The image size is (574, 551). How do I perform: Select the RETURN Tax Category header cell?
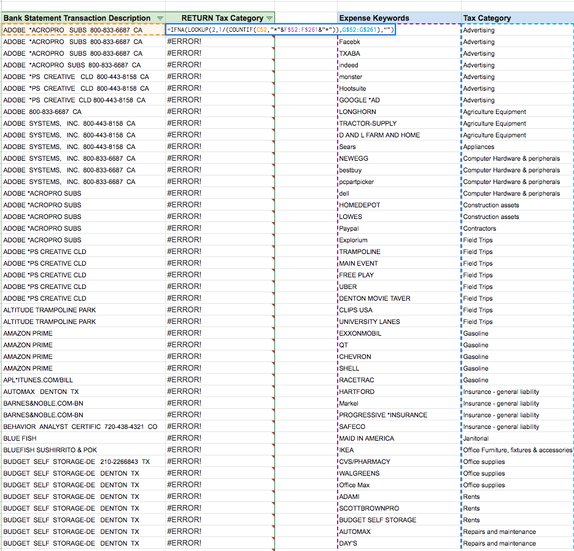[220, 18]
